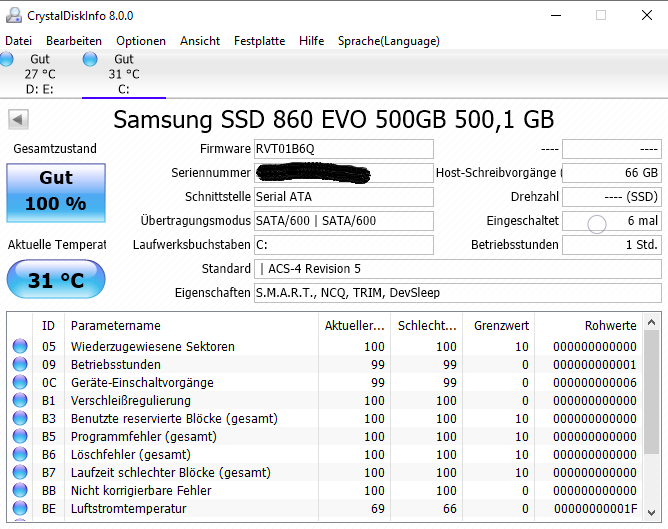Sort by the ID column header
668x529 pixels.
(48, 325)
